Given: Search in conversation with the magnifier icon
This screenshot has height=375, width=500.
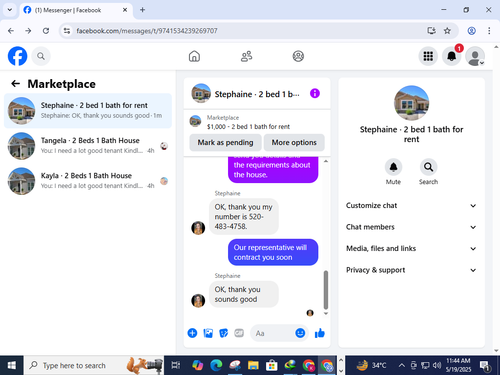Looking at the screenshot, I should point(428,167).
